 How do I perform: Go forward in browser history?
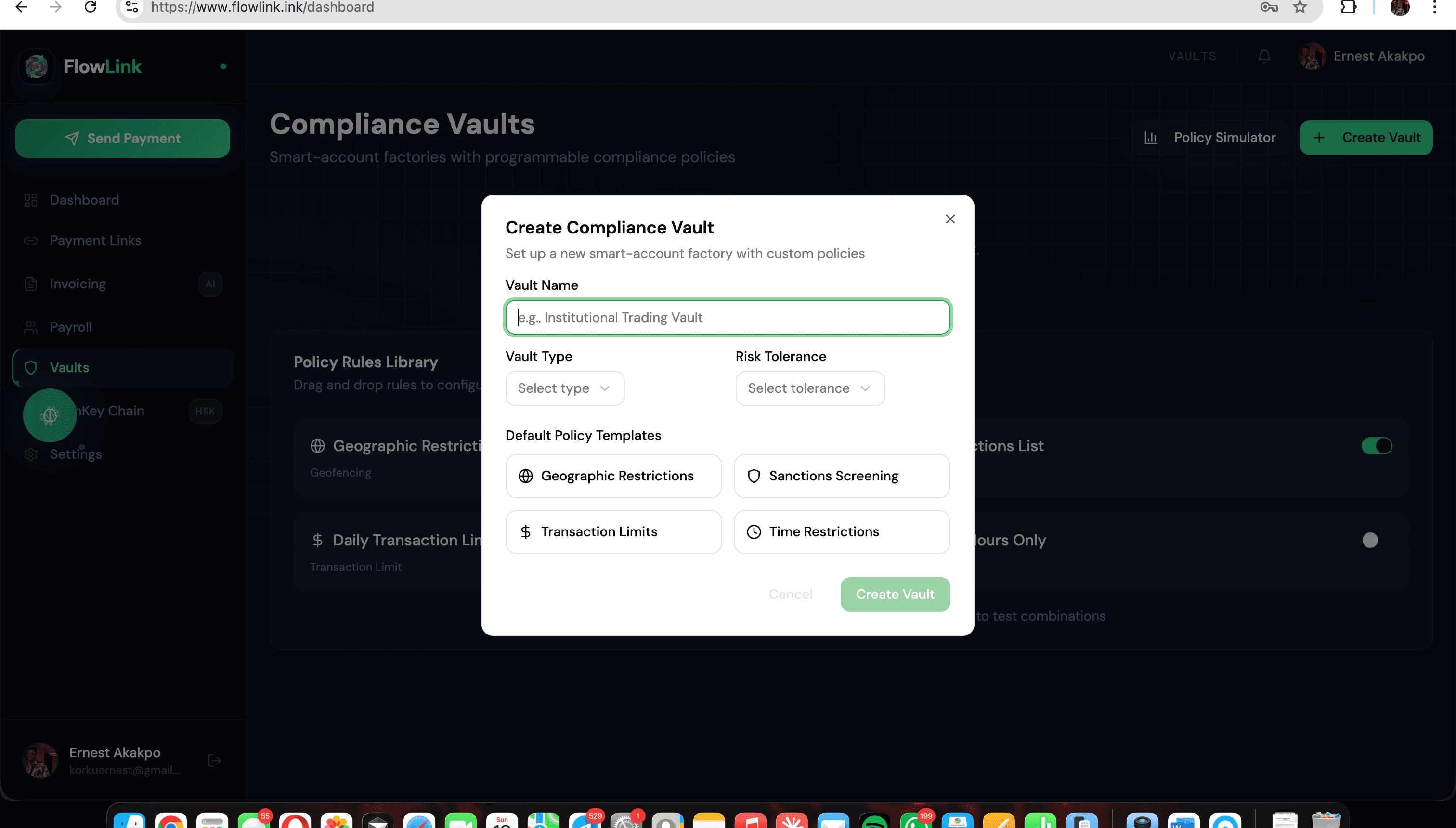(55, 7)
